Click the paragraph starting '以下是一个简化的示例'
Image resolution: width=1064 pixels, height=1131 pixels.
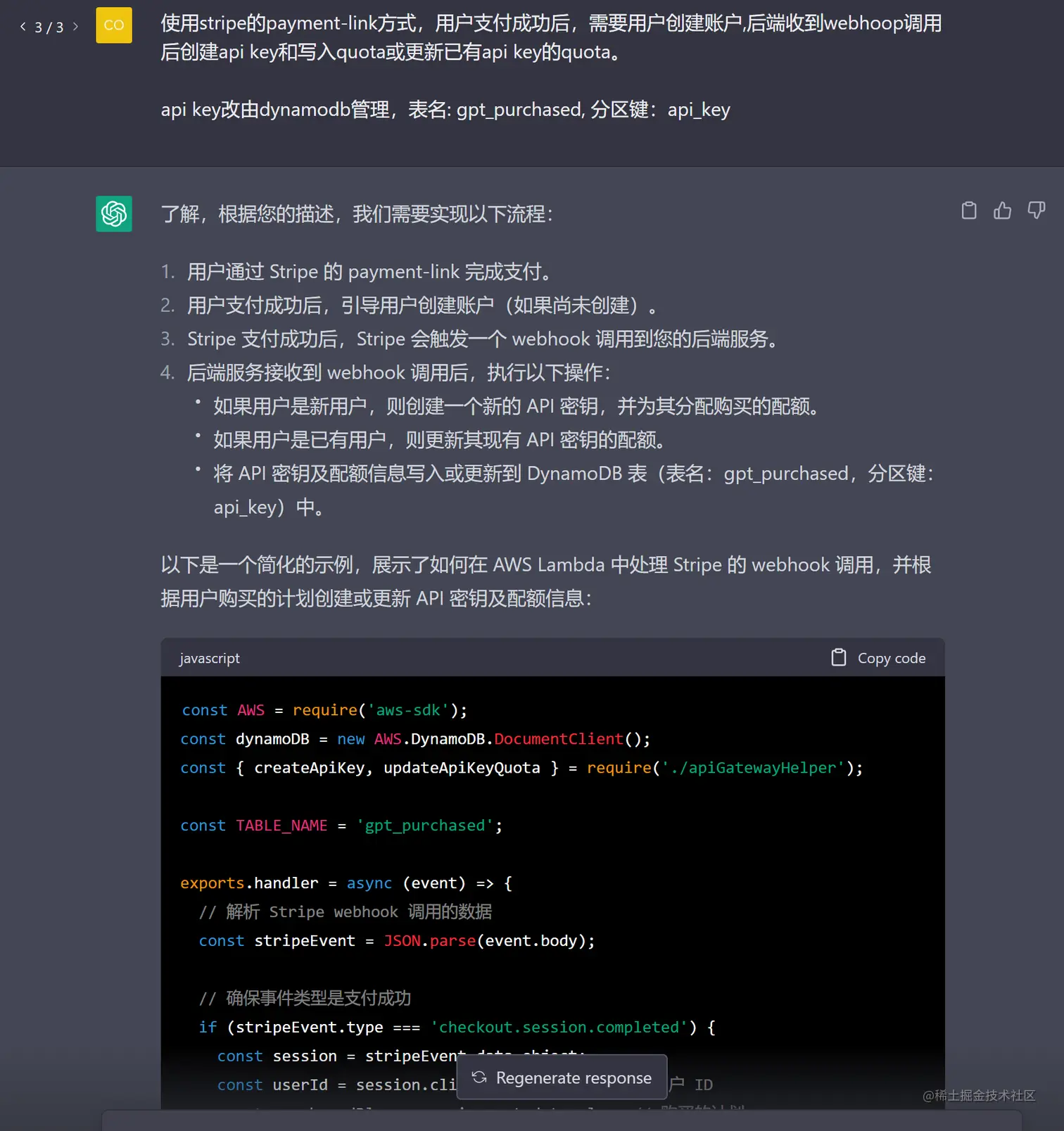(546, 581)
